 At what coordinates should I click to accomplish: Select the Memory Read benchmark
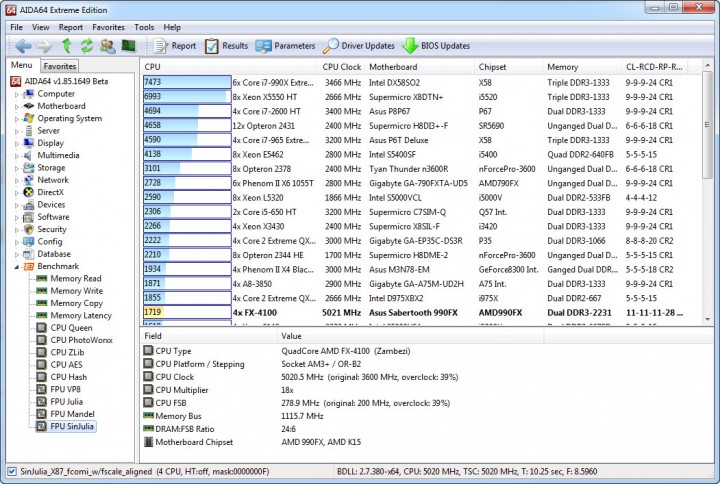click(x=70, y=279)
